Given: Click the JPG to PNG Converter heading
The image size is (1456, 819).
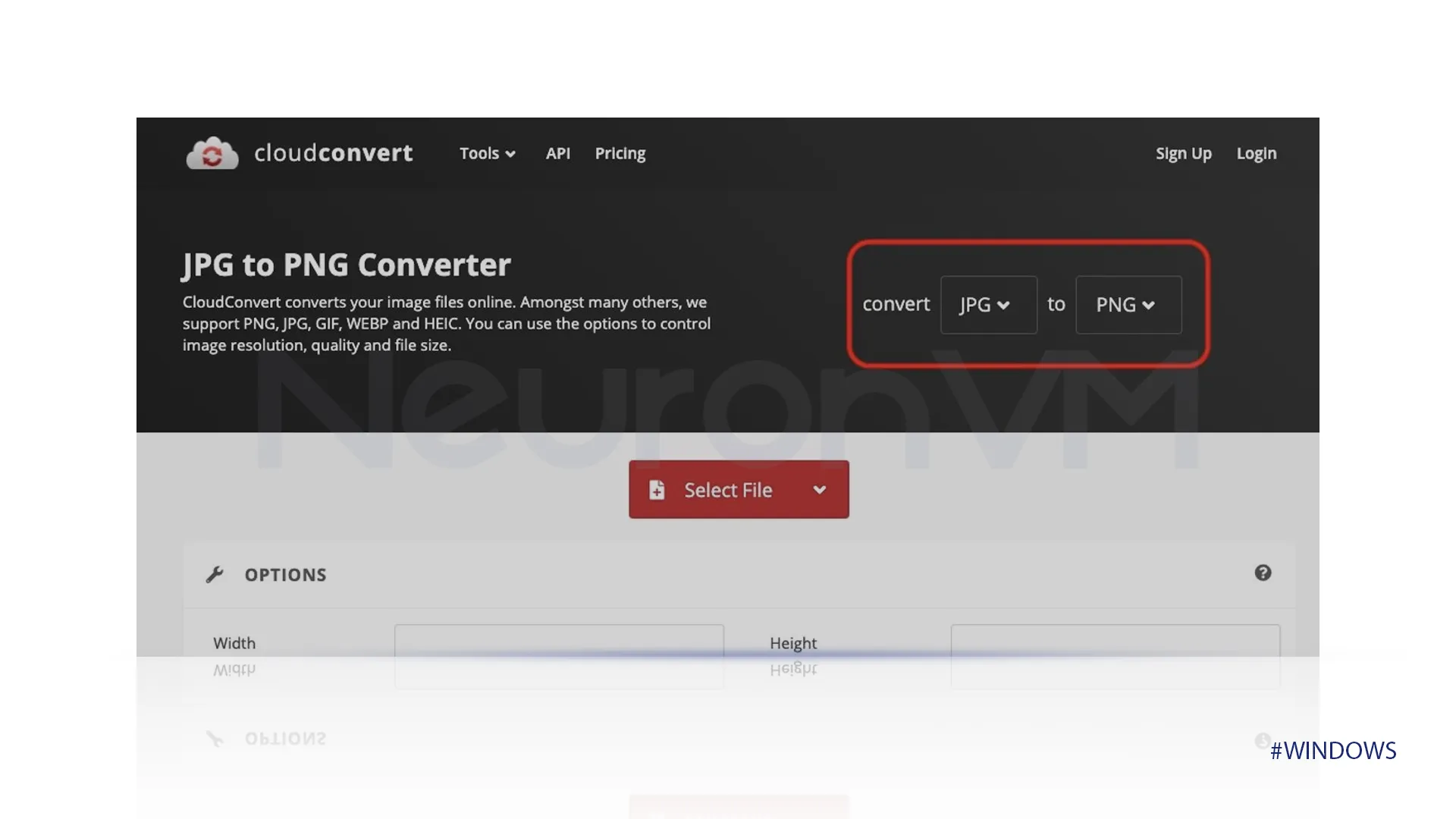Looking at the screenshot, I should click(347, 265).
